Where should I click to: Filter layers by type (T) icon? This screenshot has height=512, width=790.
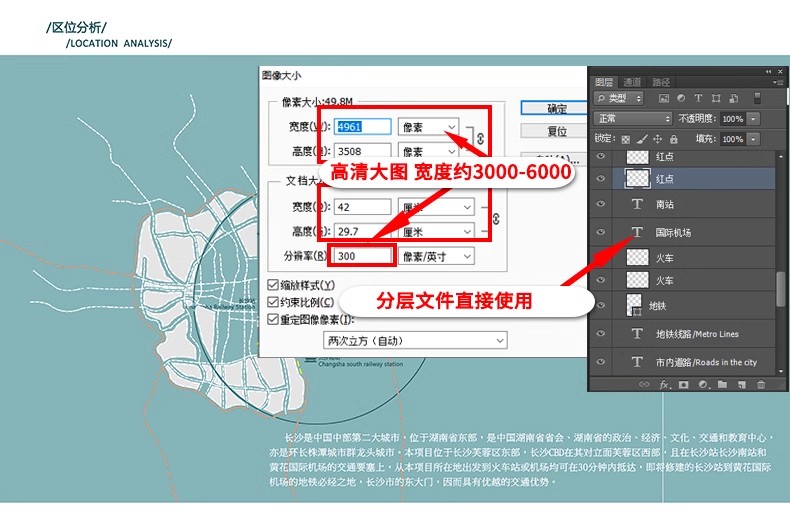pyautogui.click(x=698, y=98)
